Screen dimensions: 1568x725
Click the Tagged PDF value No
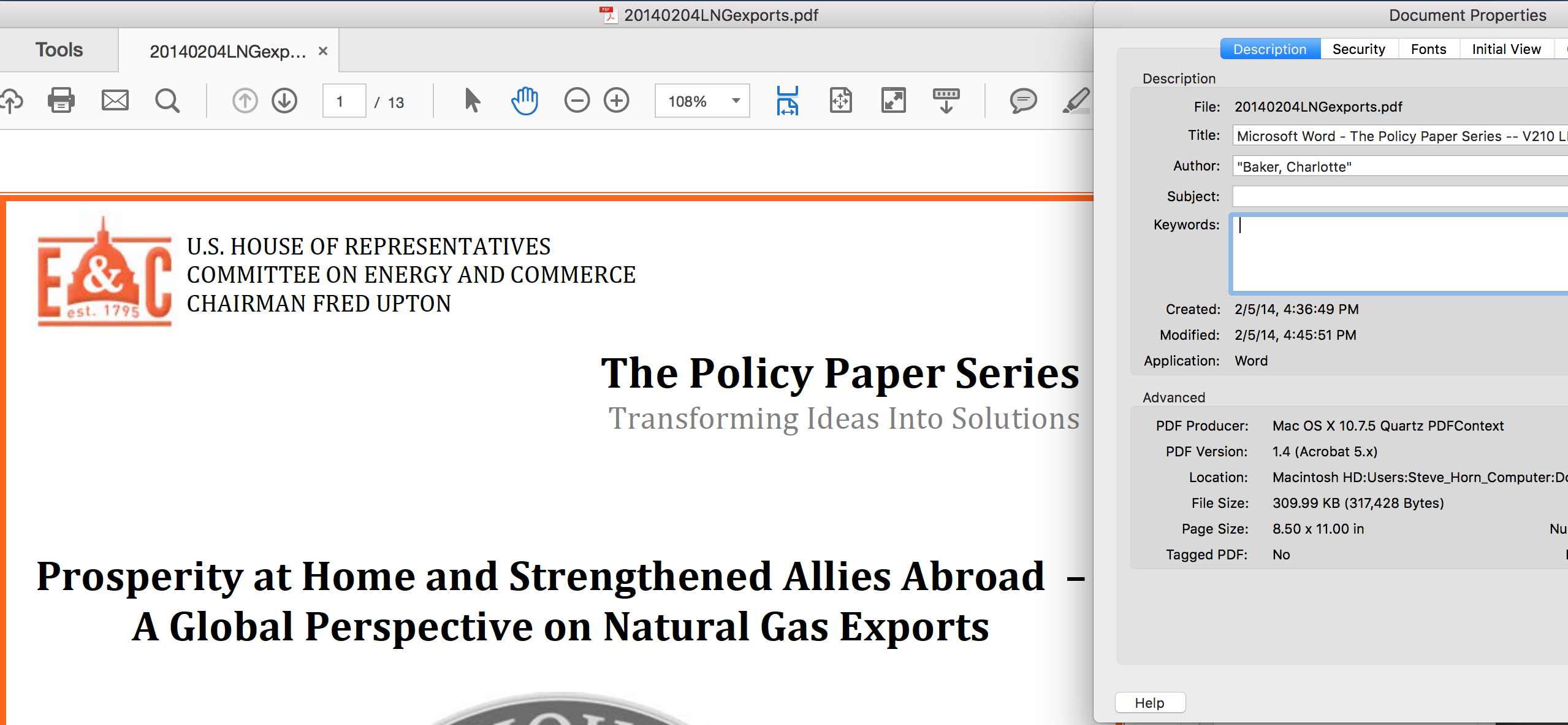(1281, 554)
